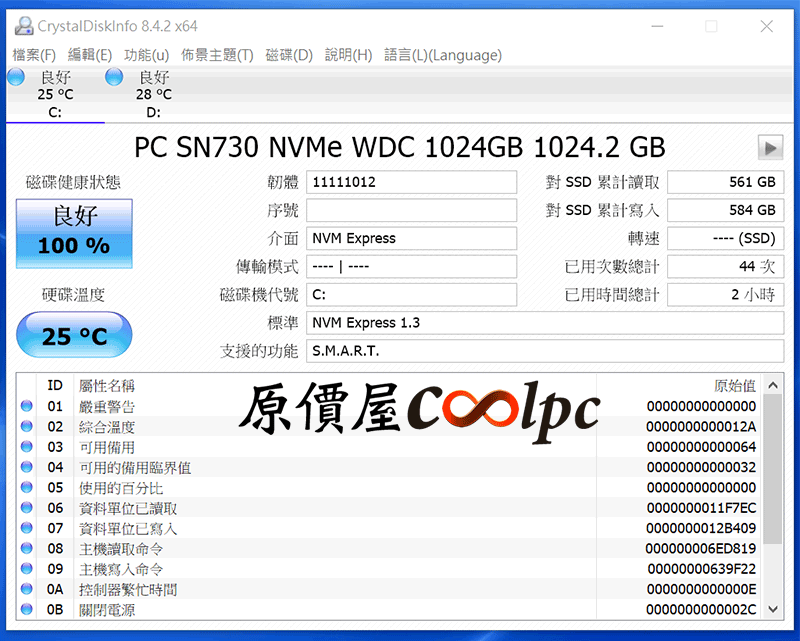Select the C: drive status orb
Image resolution: width=800 pixels, height=641 pixels.
pos(16,77)
